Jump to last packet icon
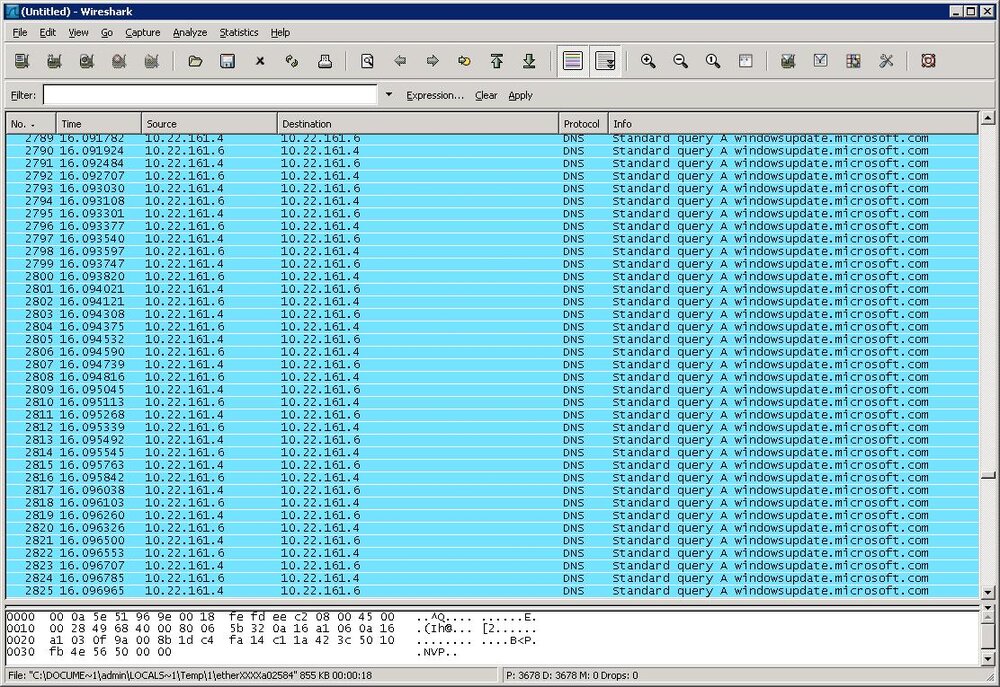This screenshot has height=687, width=1000. (x=529, y=61)
